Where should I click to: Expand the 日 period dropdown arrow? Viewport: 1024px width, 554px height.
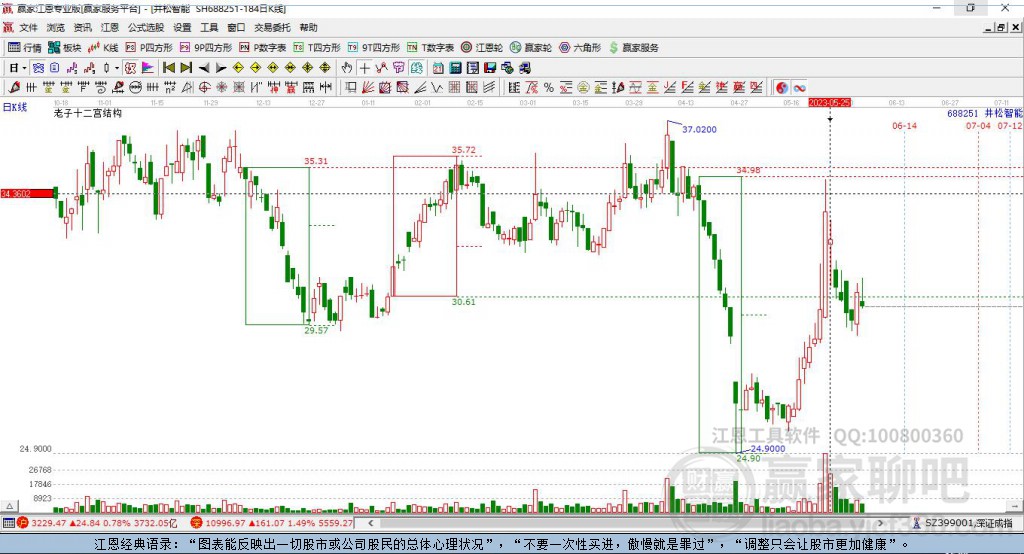click(x=24, y=68)
